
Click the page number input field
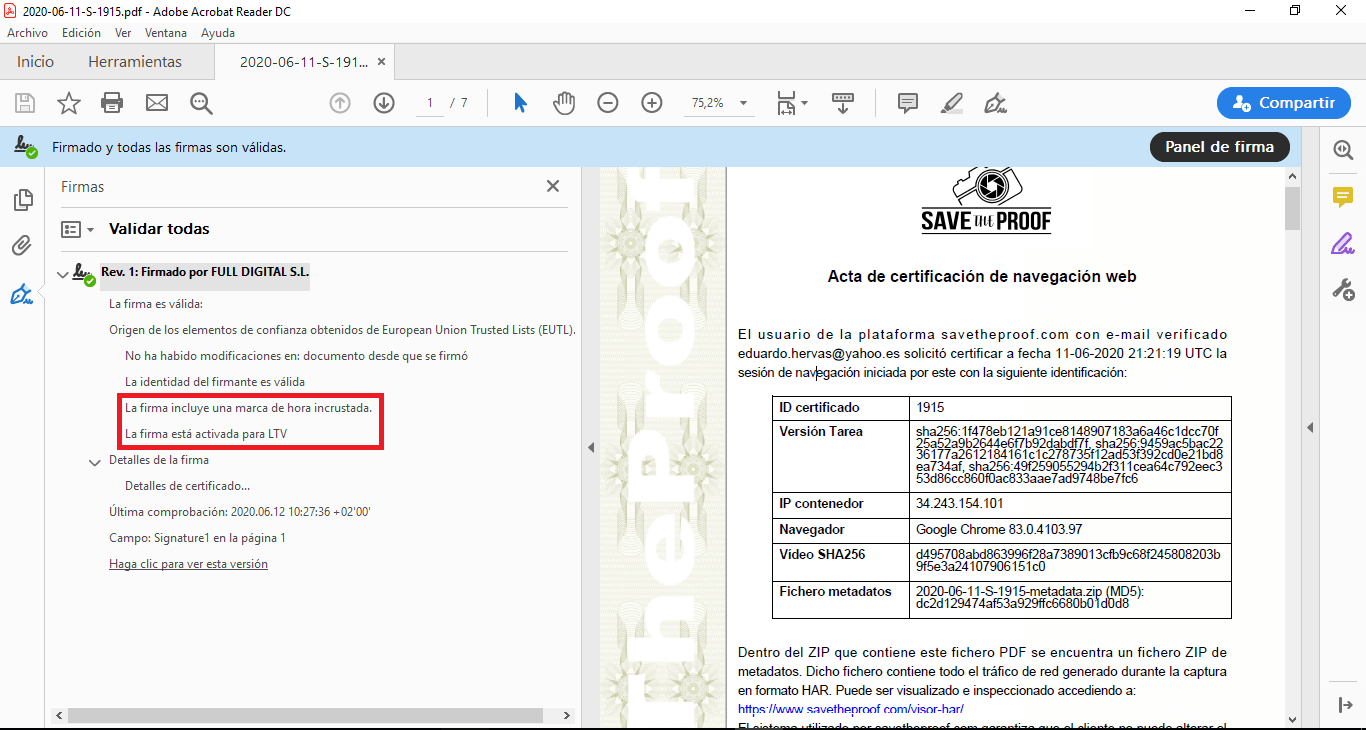pos(430,103)
